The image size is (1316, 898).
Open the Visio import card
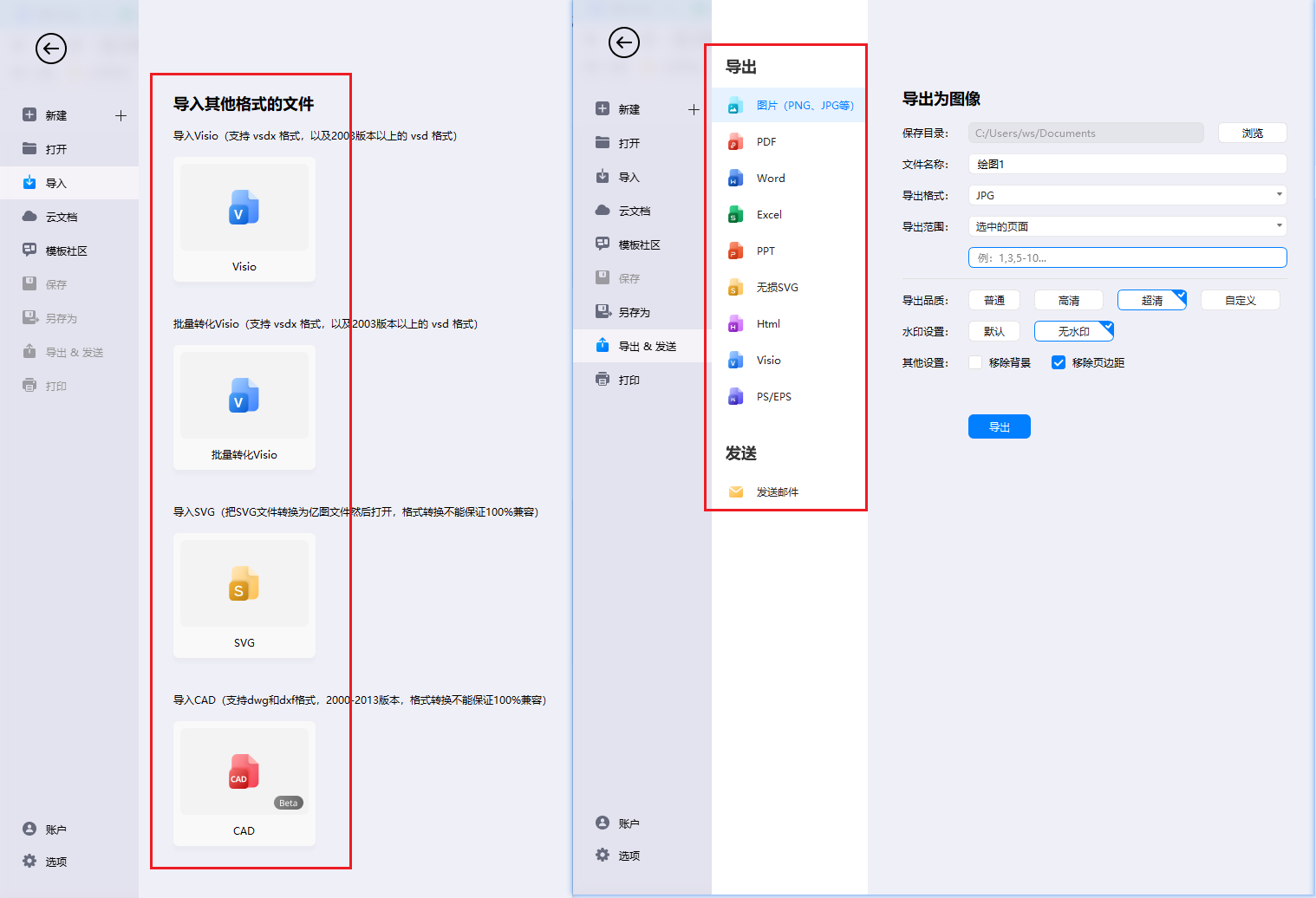coord(244,219)
